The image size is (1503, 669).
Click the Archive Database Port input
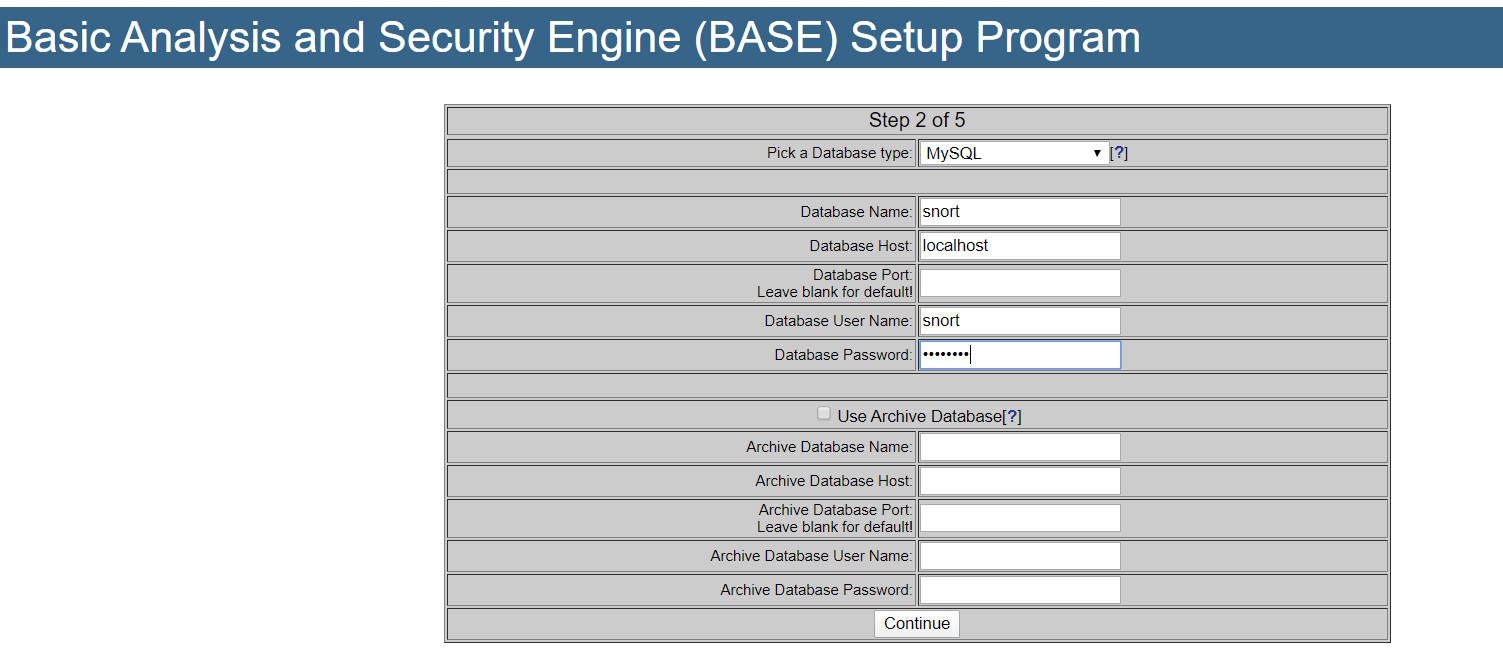[1019, 518]
